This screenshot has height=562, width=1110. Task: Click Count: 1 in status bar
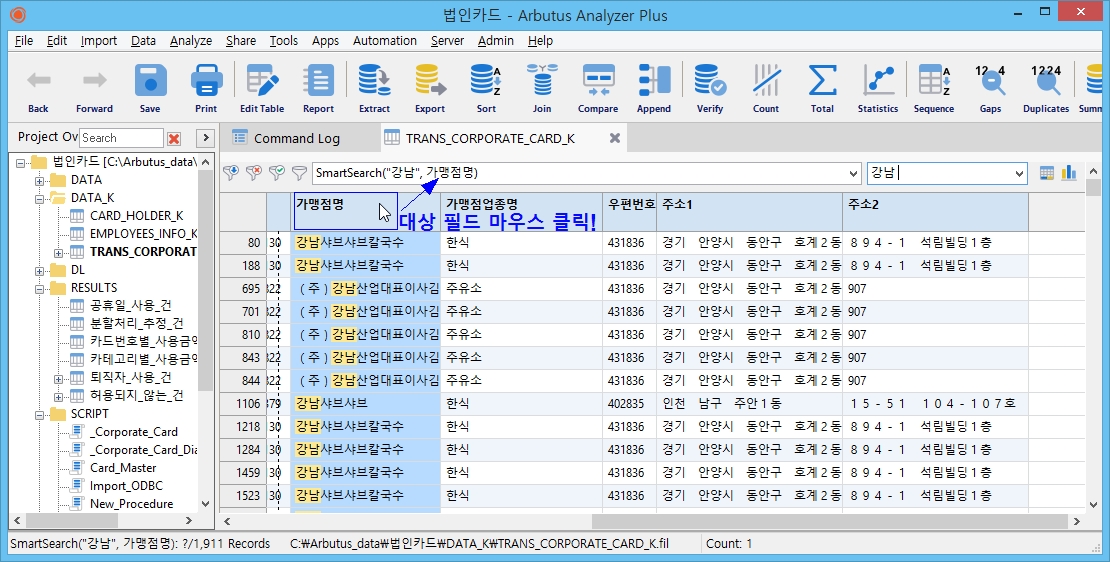pos(729,544)
